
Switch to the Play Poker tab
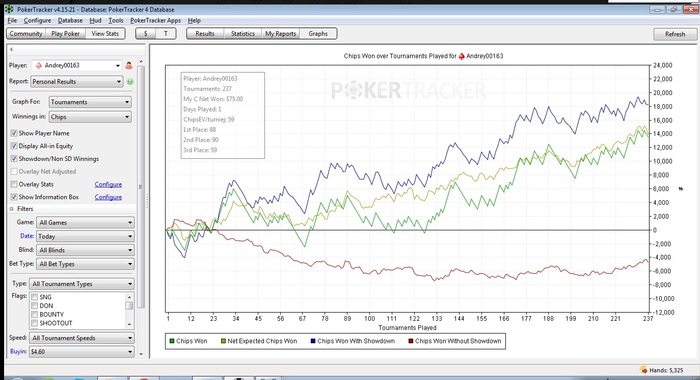tap(66, 33)
